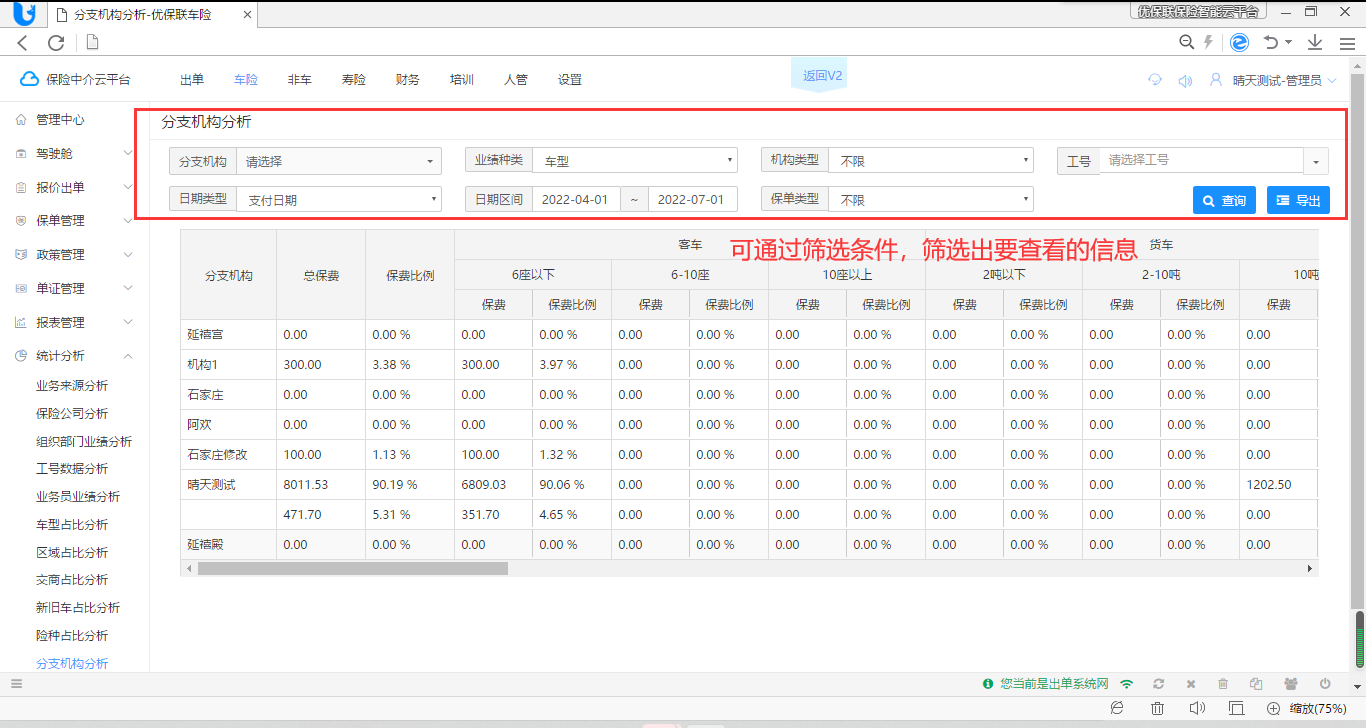The height and width of the screenshot is (728, 1366).
Task: Click the copy pages icon in the status bar
Action: [1256, 684]
